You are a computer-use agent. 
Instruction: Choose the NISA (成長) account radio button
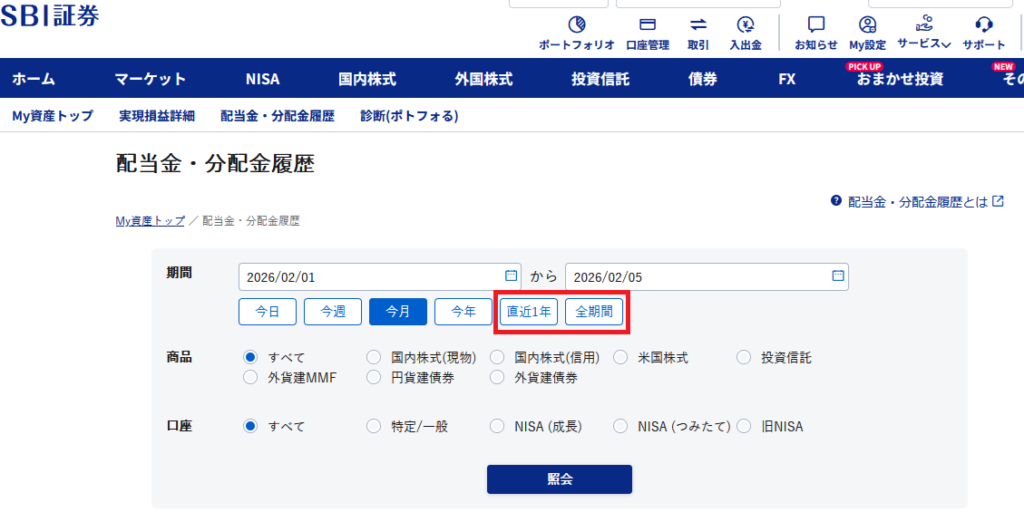[497, 426]
